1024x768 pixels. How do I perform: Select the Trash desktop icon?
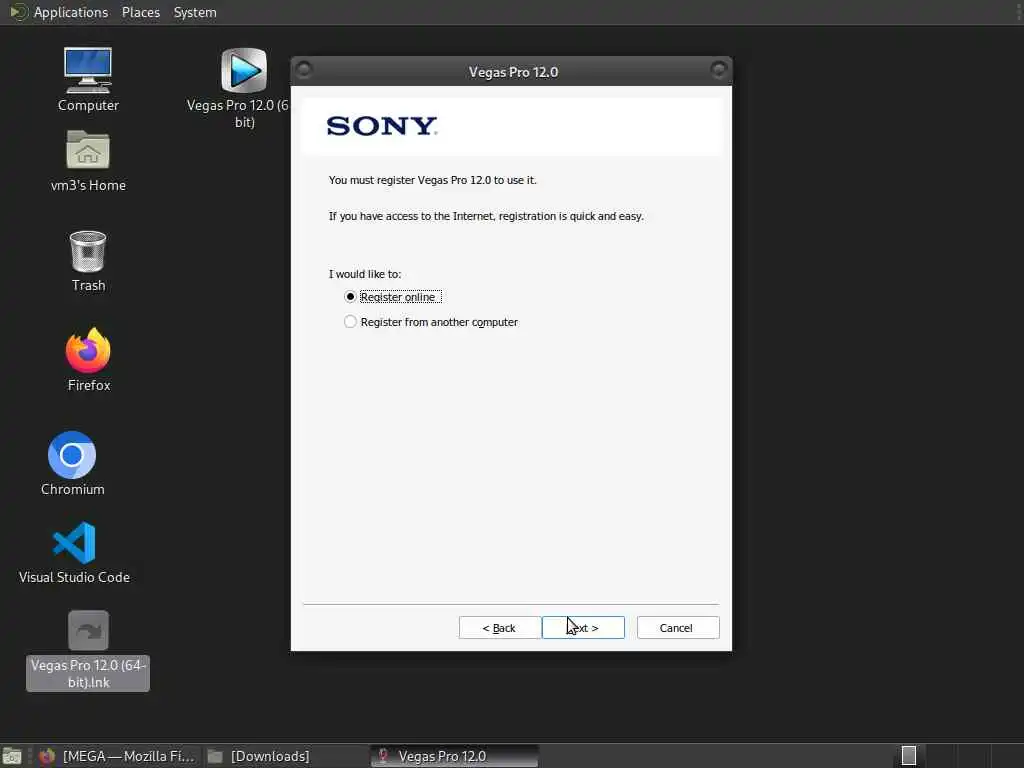[88, 261]
